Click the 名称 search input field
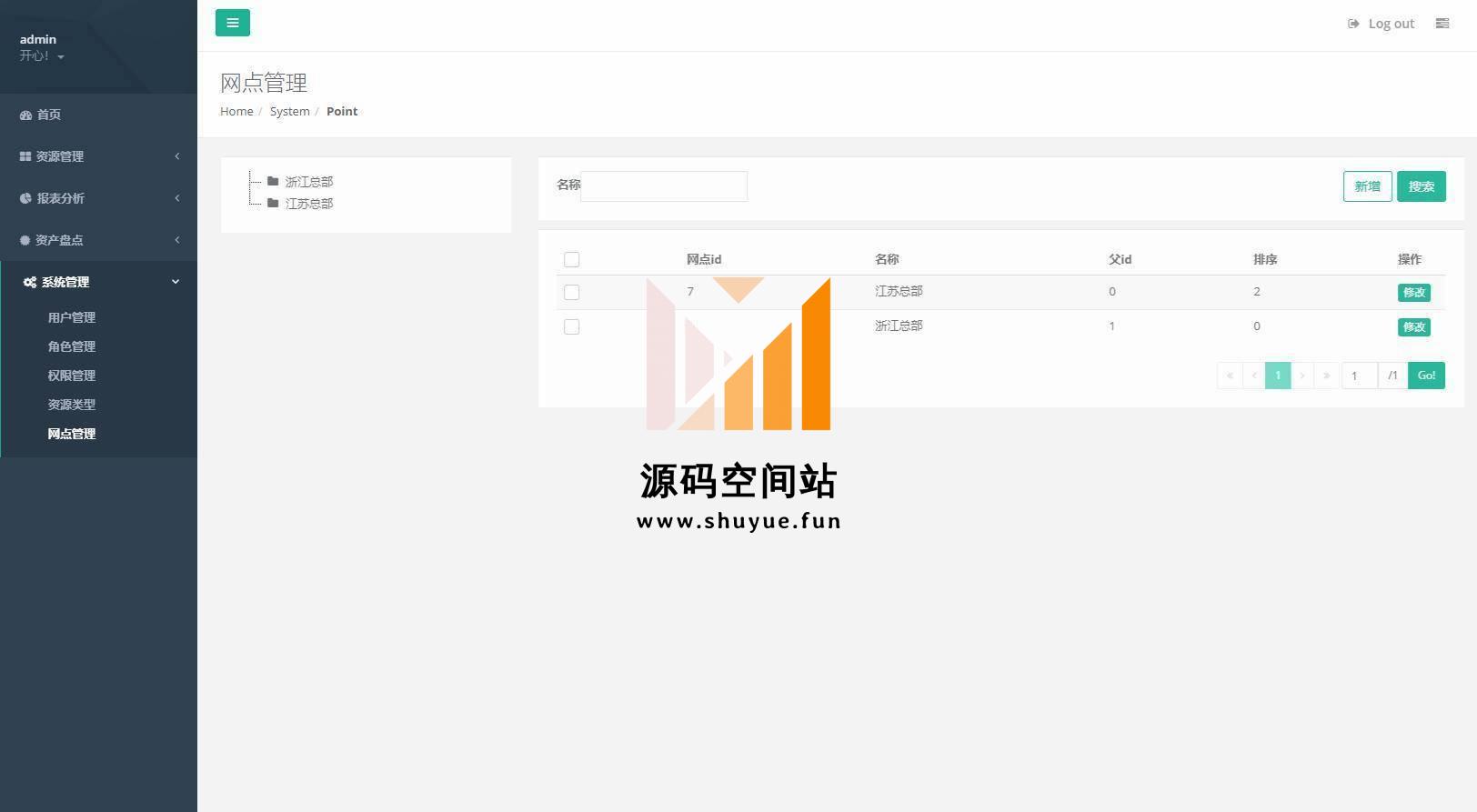The image size is (1477, 812). (x=664, y=186)
